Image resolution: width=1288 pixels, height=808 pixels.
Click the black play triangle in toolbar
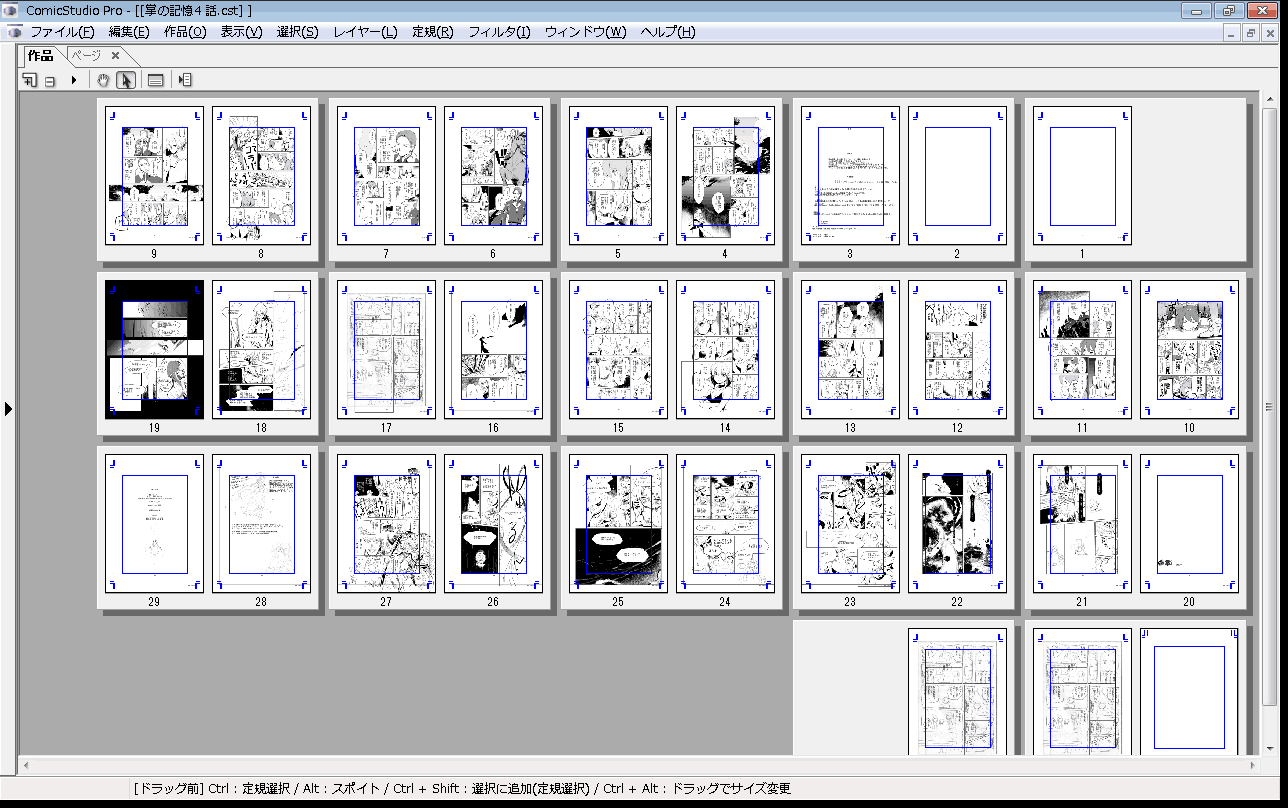[x=73, y=80]
